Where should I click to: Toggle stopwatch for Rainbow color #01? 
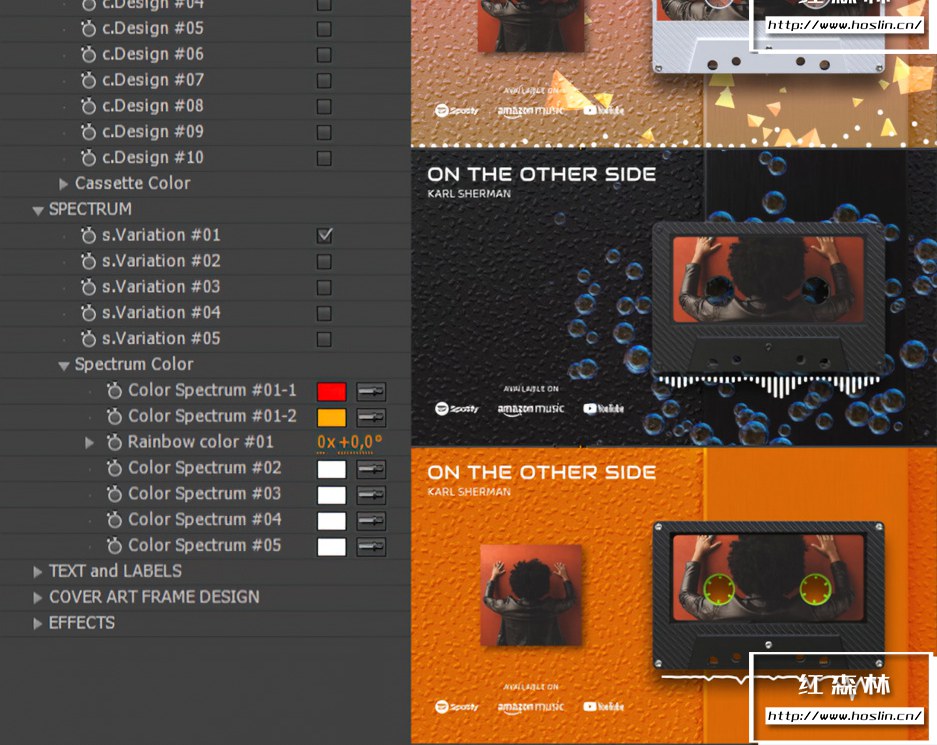[x=114, y=442]
